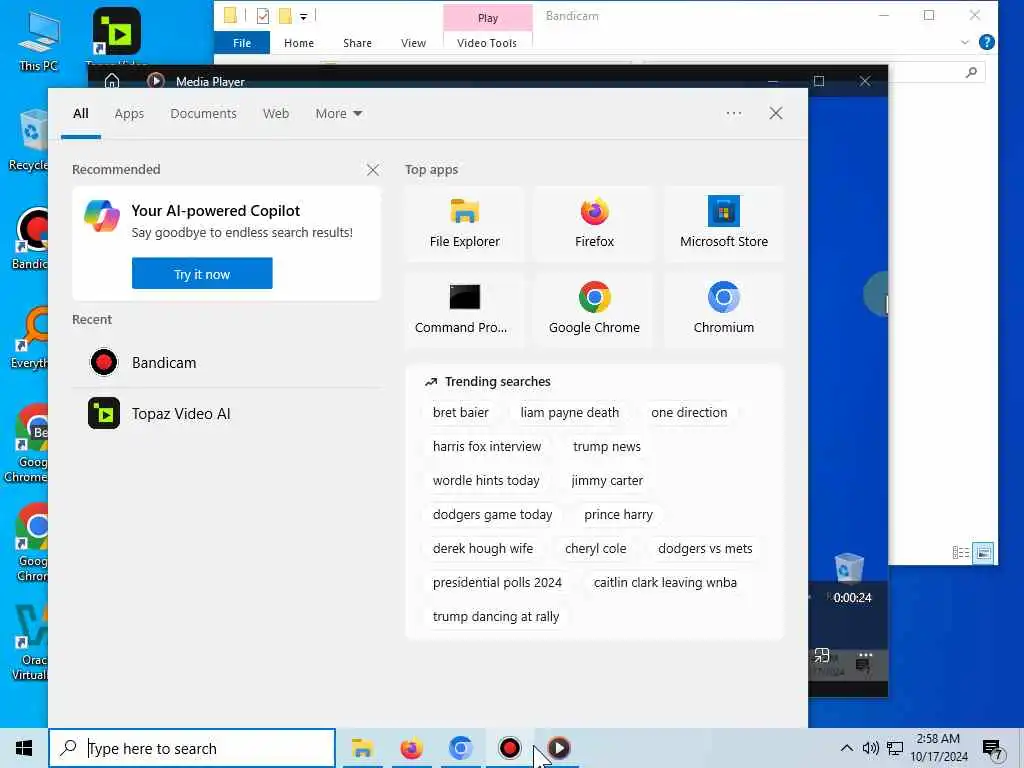1024x768 pixels.
Task: Click the Windows Start button
Action: click(x=24, y=748)
